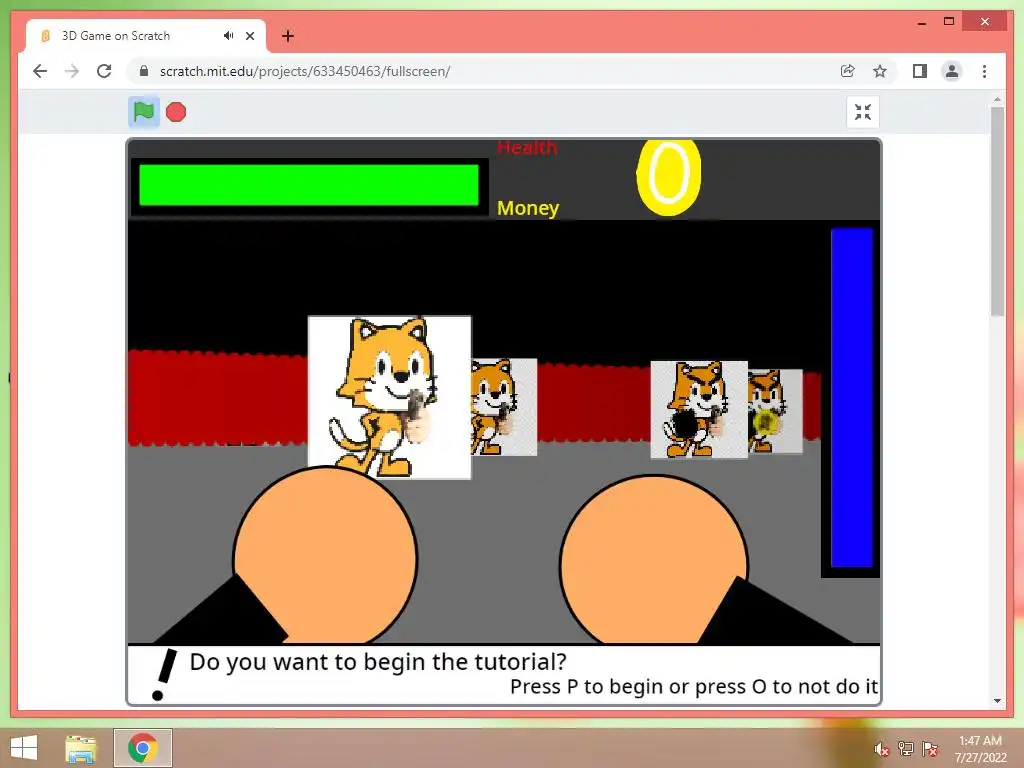Click the red Health label

click(x=527, y=148)
